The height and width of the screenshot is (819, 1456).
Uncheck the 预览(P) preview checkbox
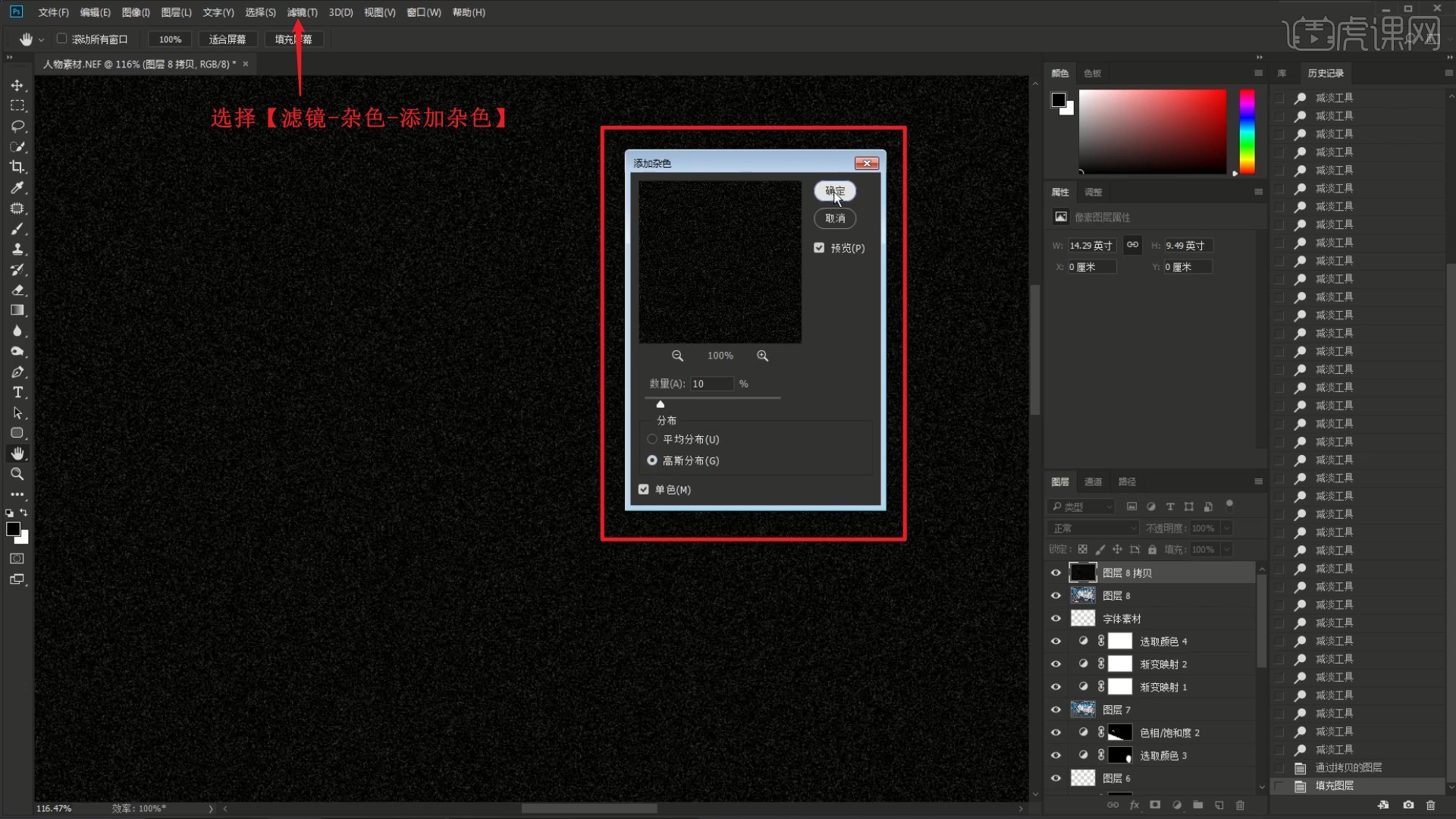click(819, 248)
